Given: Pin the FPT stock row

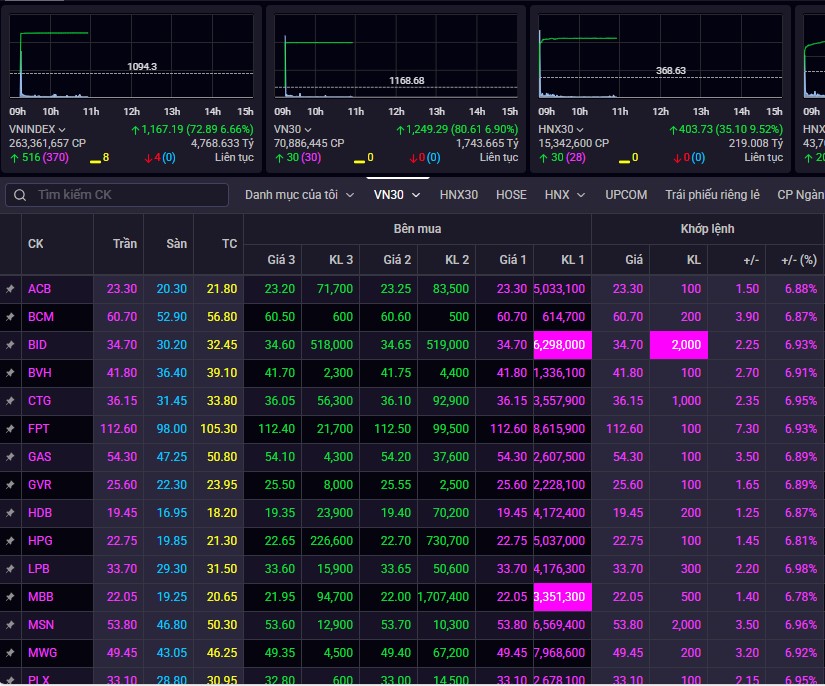Looking at the screenshot, I should point(10,429).
